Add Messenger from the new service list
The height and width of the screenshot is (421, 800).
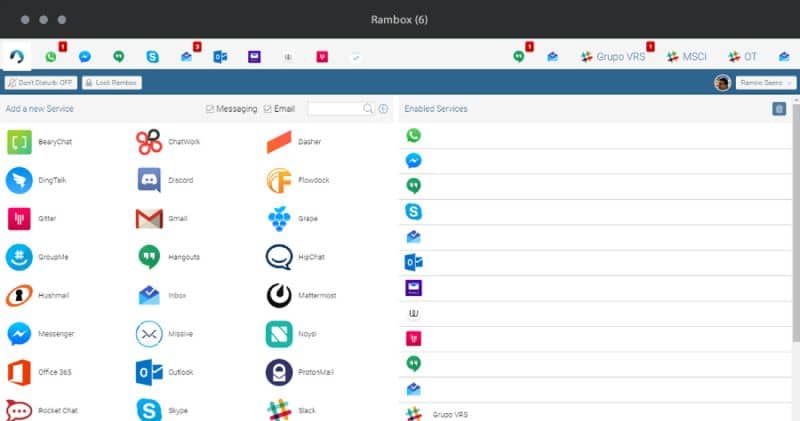pyautogui.click(x=41, y=334)
